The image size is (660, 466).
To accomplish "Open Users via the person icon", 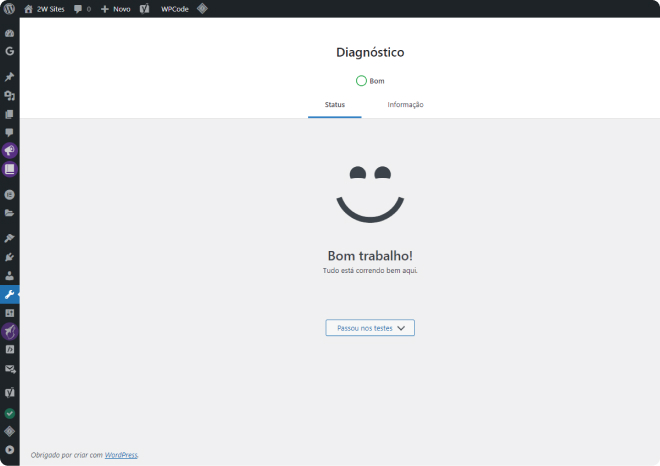I will click(10, 276).
